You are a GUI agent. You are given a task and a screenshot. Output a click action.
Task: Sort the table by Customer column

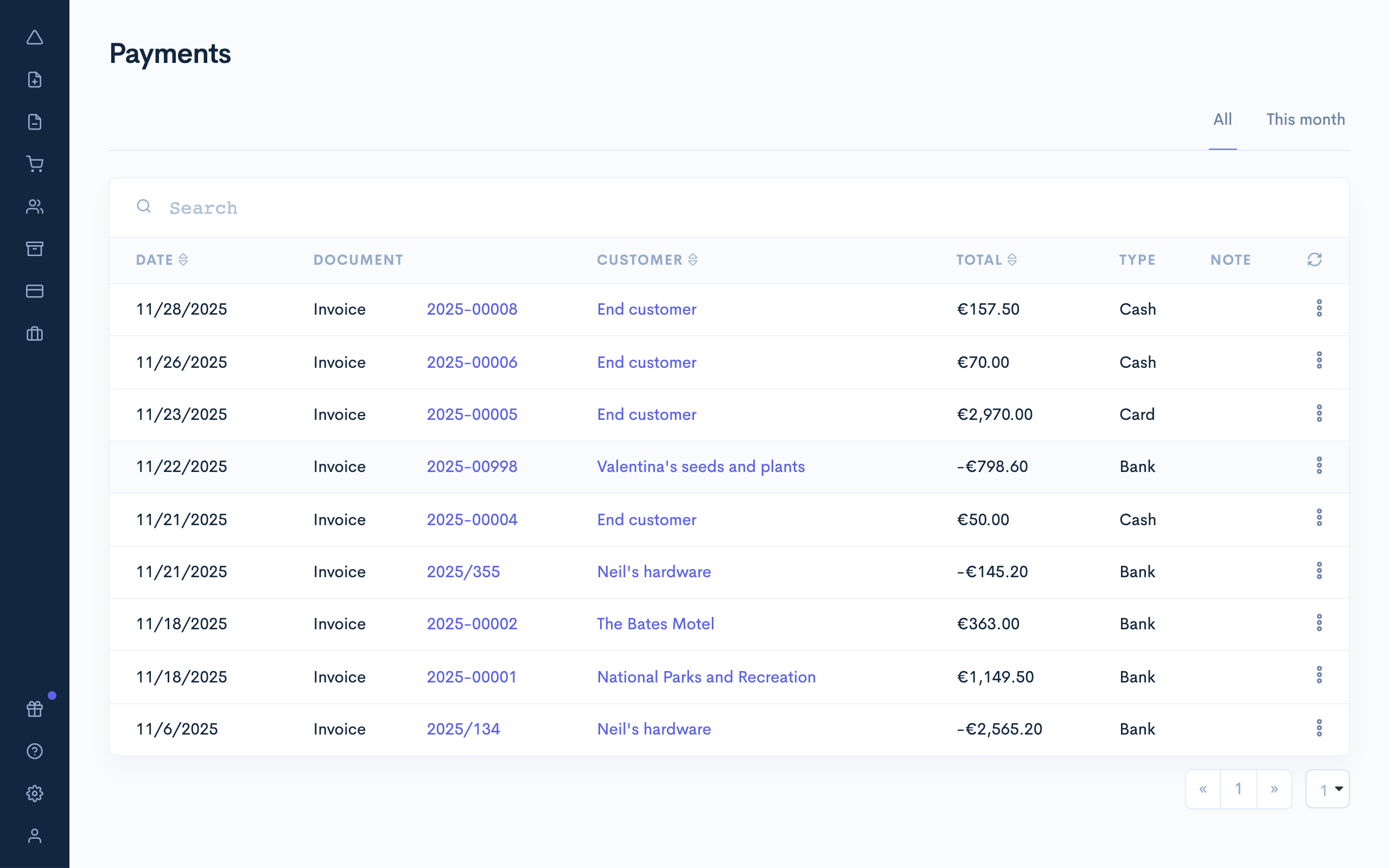click(694, 259)
